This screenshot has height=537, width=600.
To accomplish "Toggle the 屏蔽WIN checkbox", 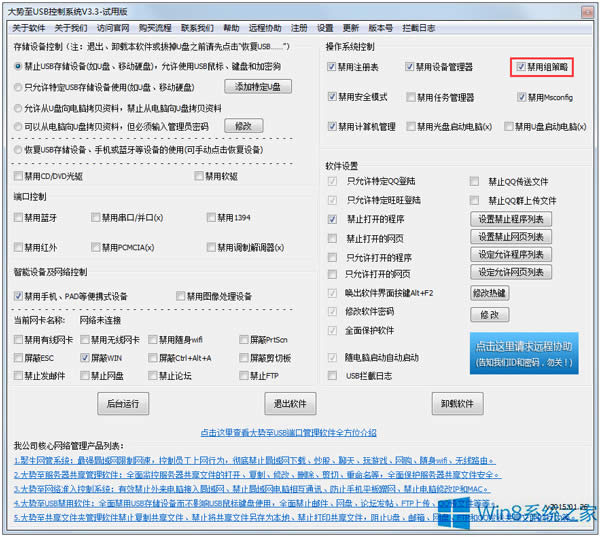I will point(84,357).
